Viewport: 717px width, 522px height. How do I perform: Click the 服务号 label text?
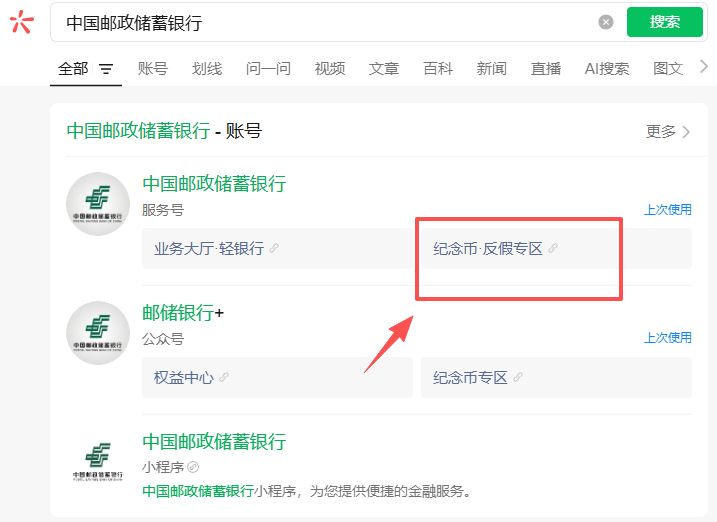coord(163,210)
